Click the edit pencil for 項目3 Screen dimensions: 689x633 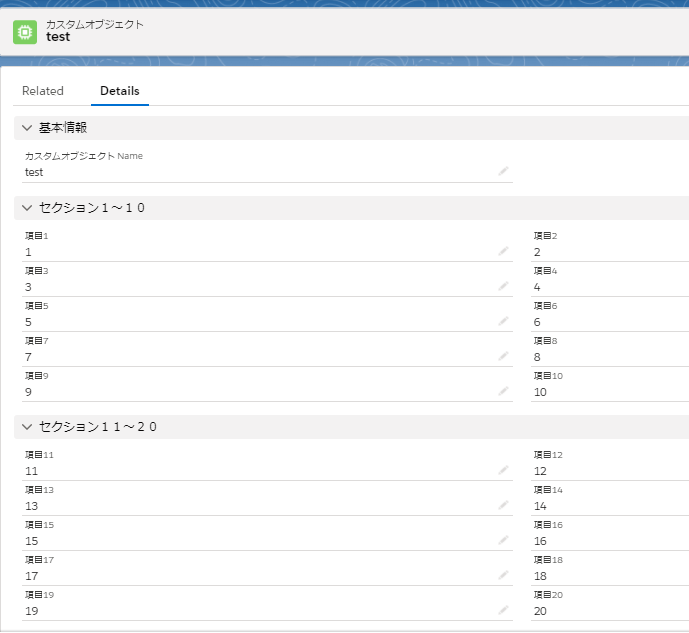click(504, 286)
